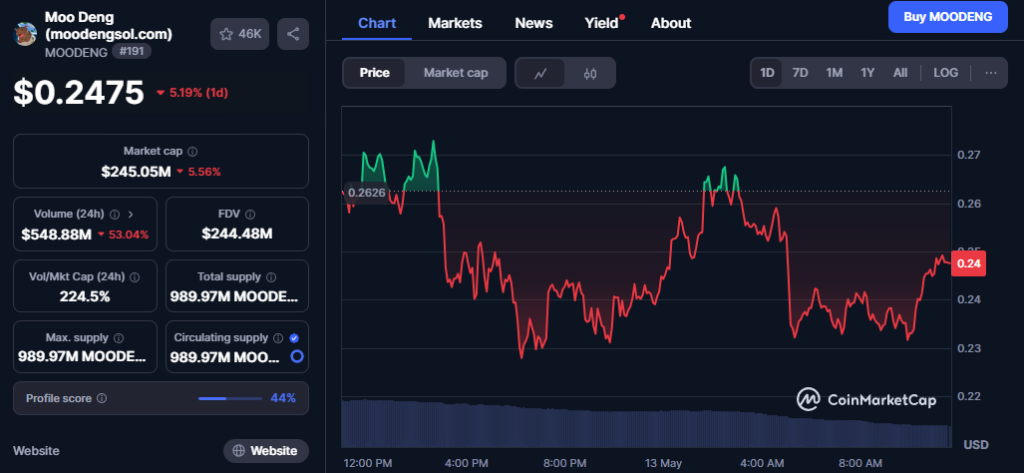Screen dimensions: 1024x473
Task: Open chart more options ellipsis
Action: pyautogui.click(x=991, y=73)
